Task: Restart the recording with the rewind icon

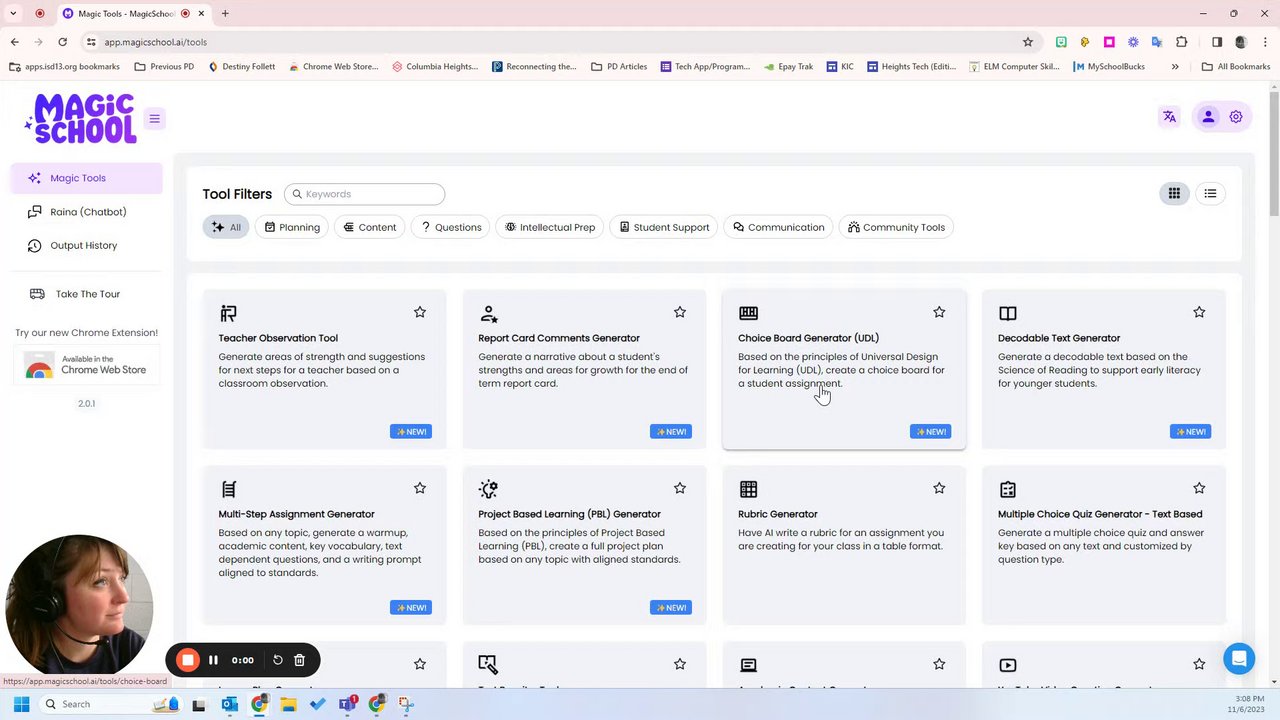Action: (278, 660)
